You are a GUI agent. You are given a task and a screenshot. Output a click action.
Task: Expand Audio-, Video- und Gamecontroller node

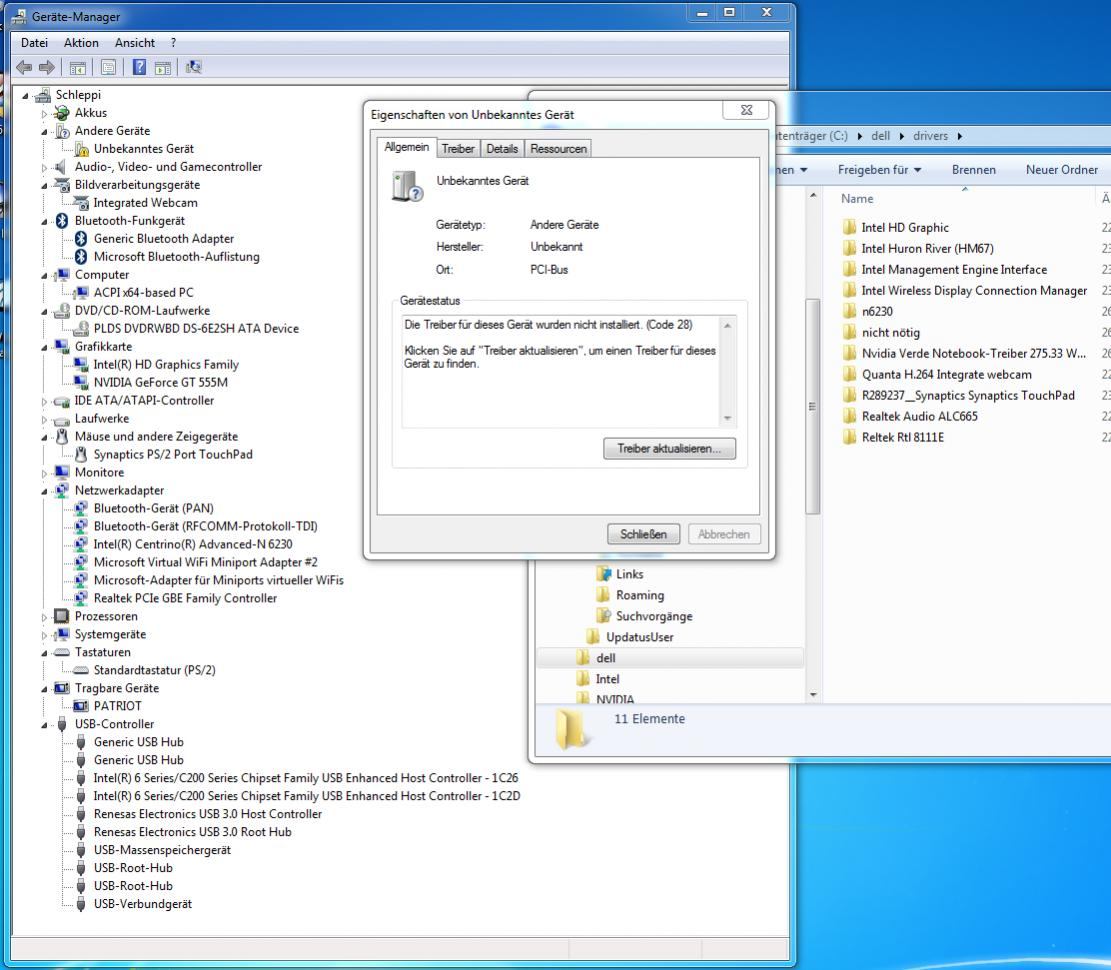tap(44, 167)
